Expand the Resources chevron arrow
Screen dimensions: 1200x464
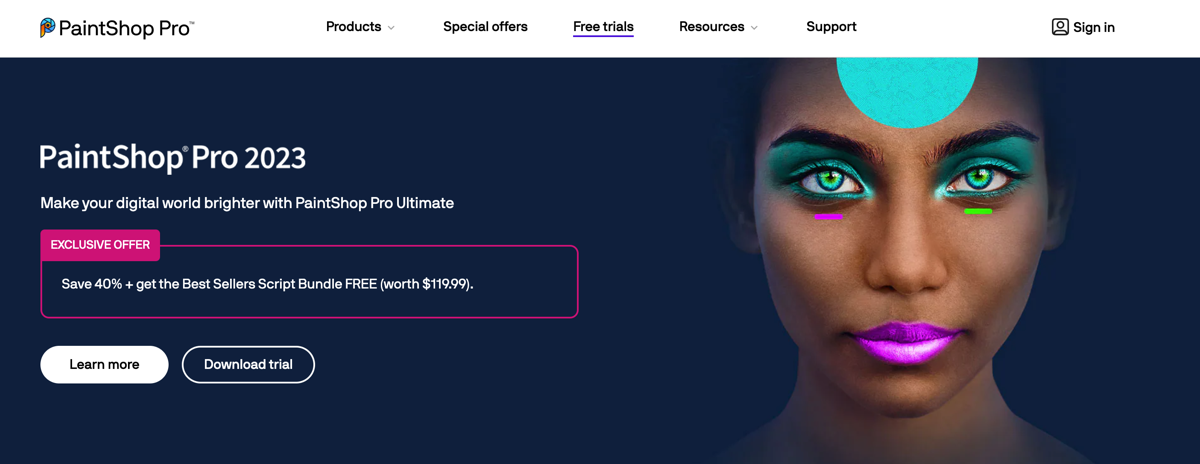(754, 28)
